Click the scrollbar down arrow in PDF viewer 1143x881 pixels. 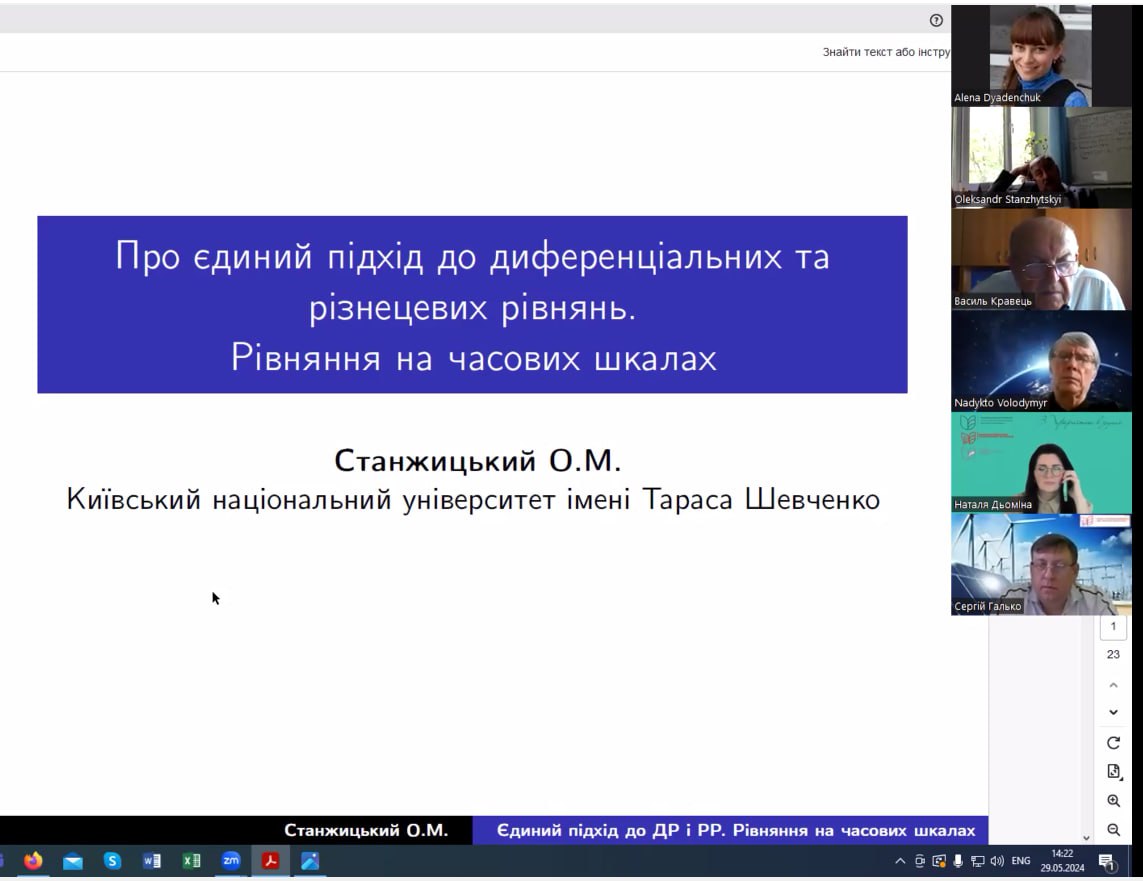point(1086,838)
